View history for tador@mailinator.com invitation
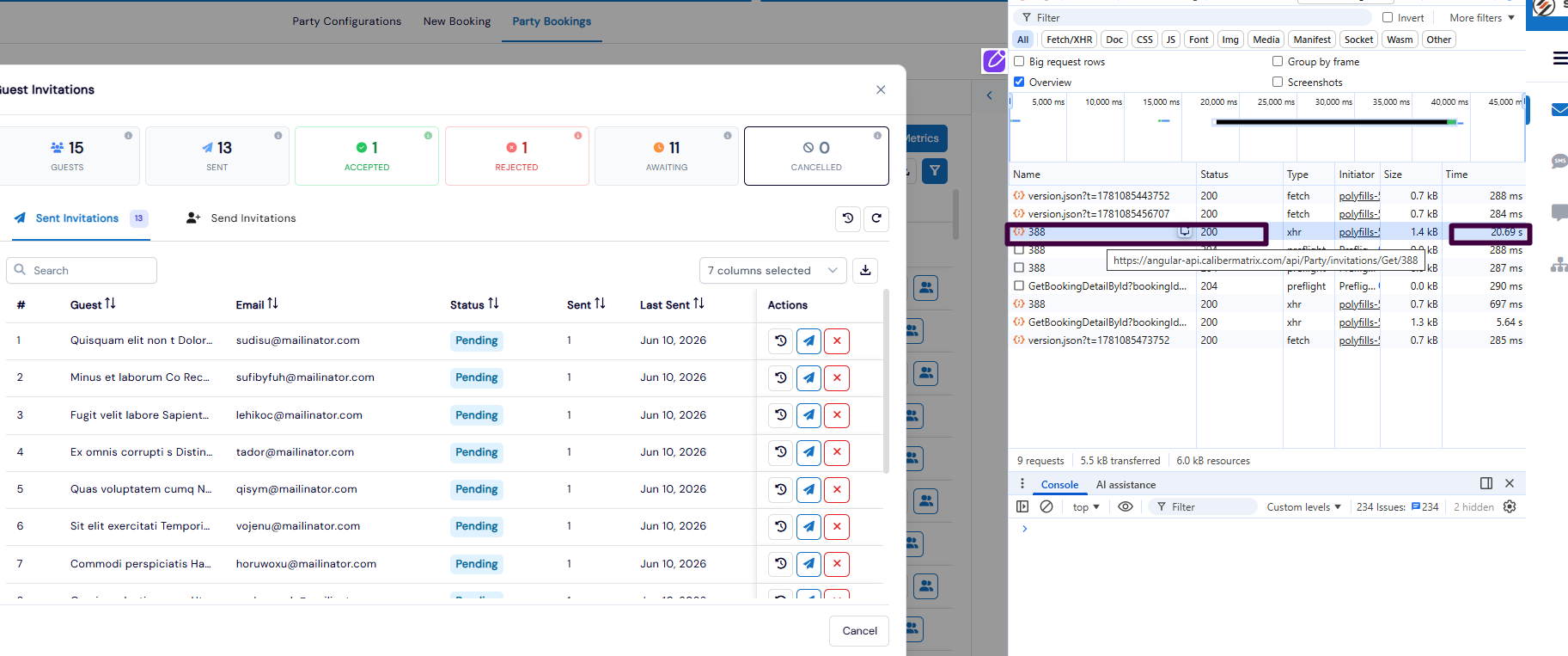This screenshot has height=656, width=1568. (x=780, y=452)
